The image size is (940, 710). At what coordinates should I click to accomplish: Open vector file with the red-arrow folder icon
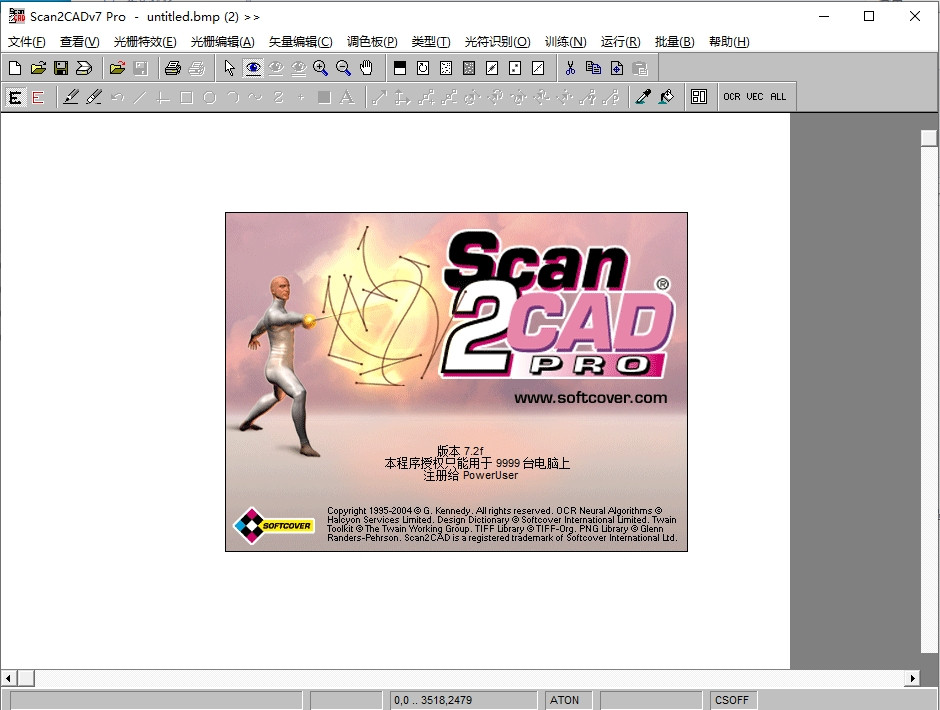(x=118, y=68)
